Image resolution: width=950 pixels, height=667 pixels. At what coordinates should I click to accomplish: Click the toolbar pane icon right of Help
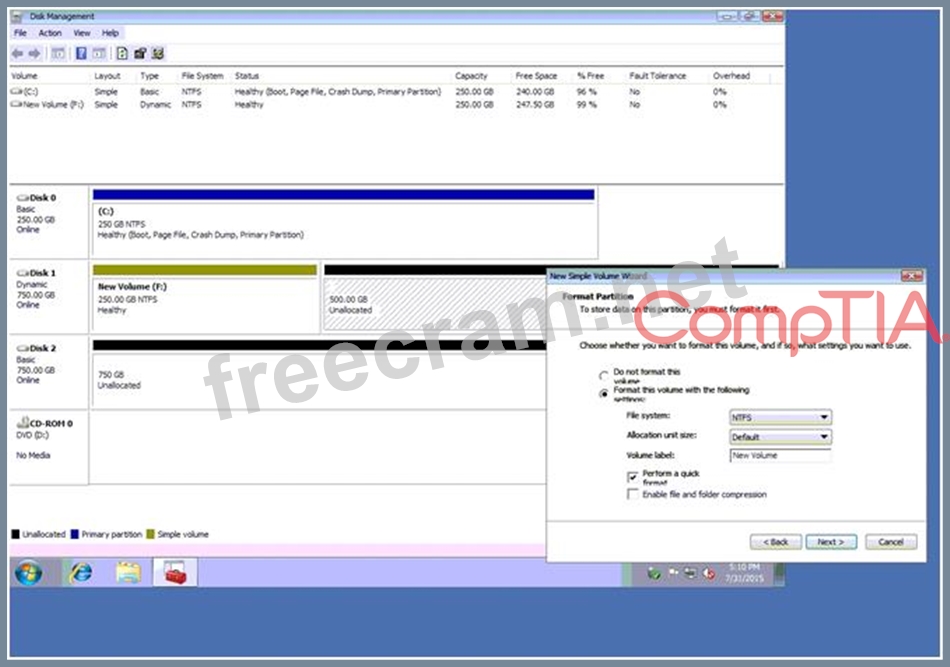tap(99, 54)
